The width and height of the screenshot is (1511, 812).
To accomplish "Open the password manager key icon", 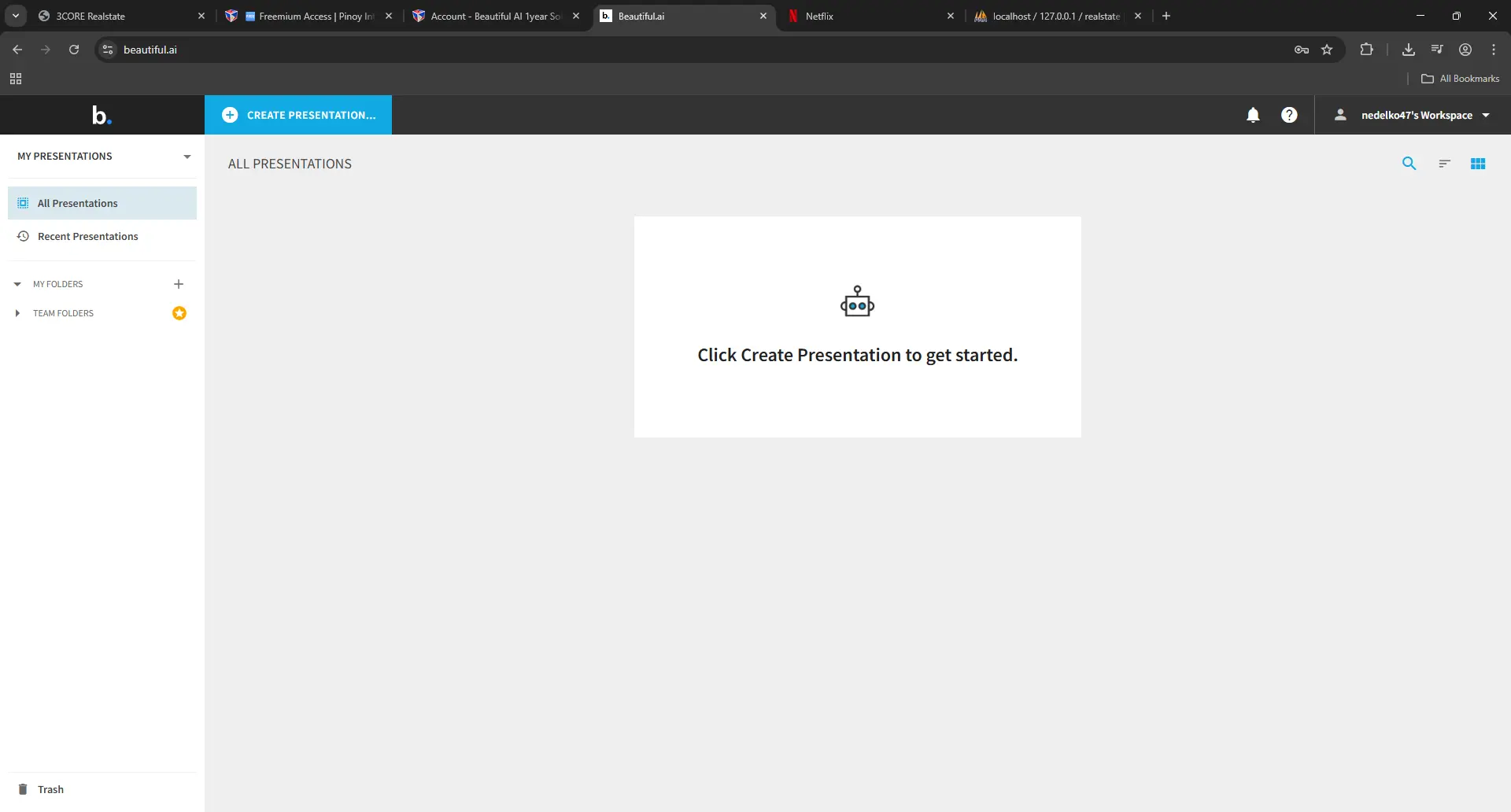I will point(1302,50).
